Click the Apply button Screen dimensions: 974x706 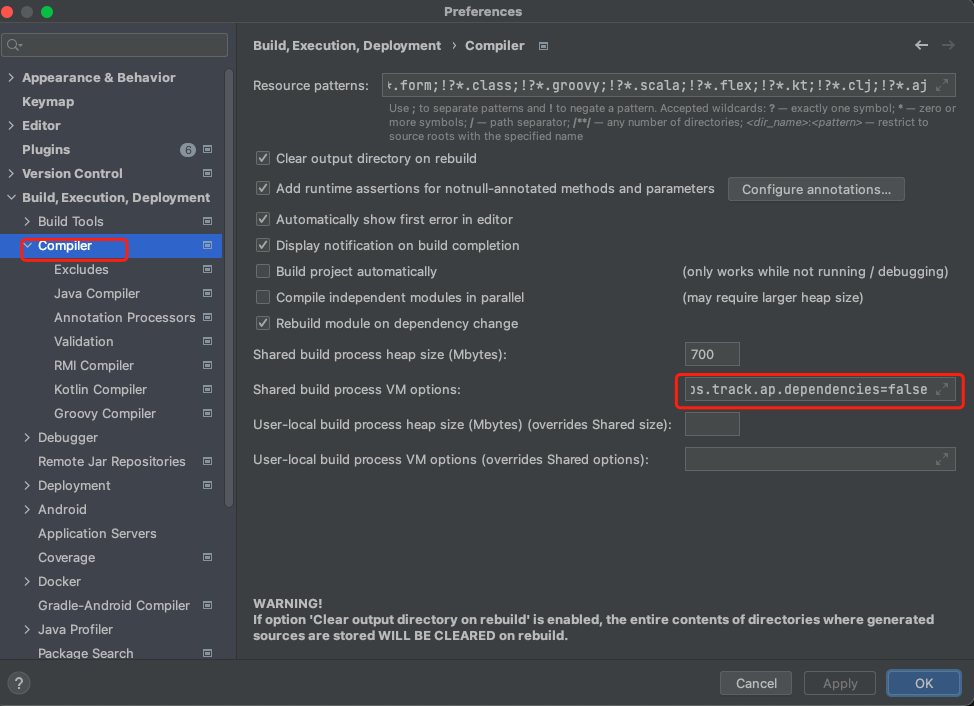[840, 683]
